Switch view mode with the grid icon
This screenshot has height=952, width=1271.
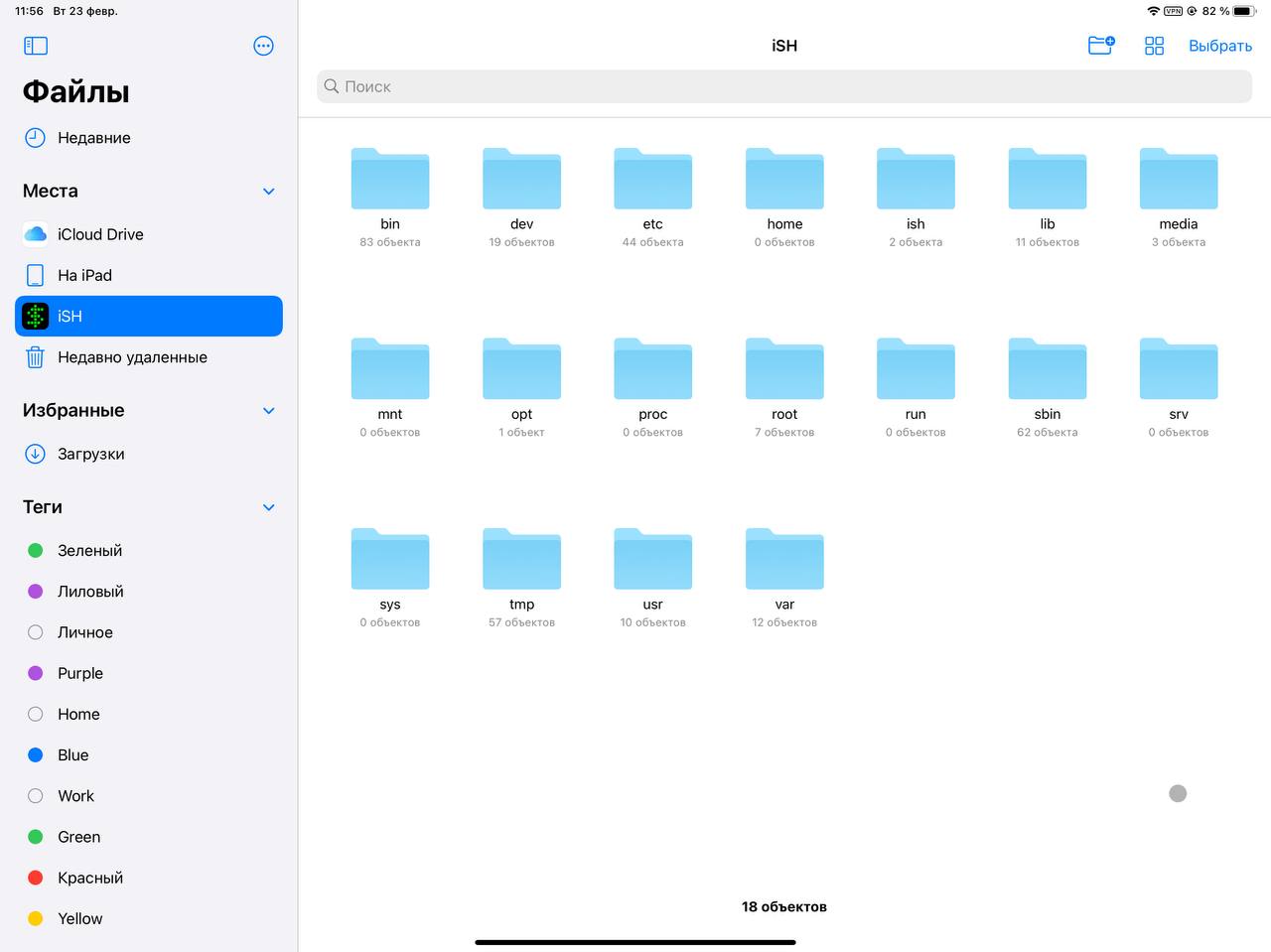(1154, 46)
